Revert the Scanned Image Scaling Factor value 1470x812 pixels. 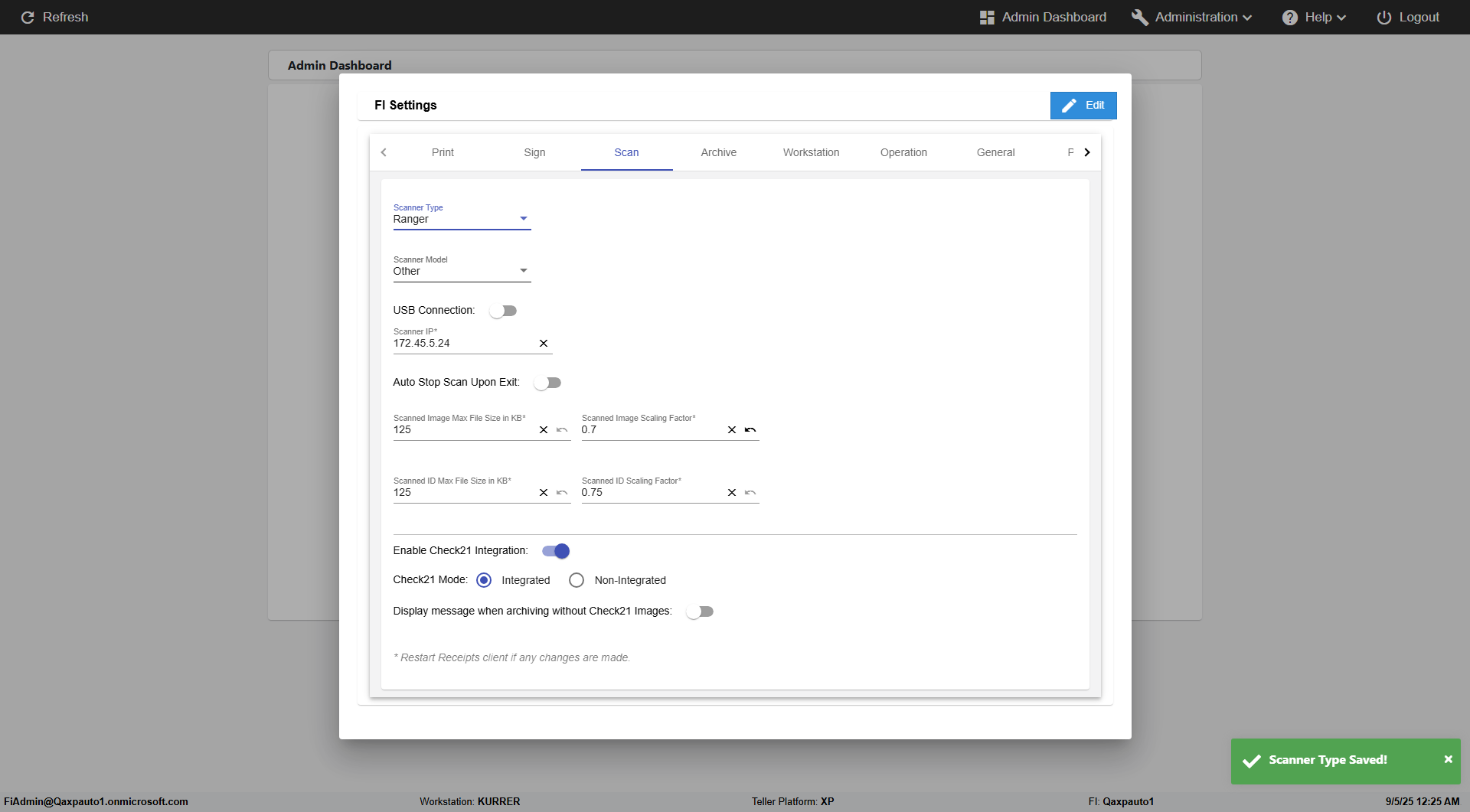[x=750, y=430]
